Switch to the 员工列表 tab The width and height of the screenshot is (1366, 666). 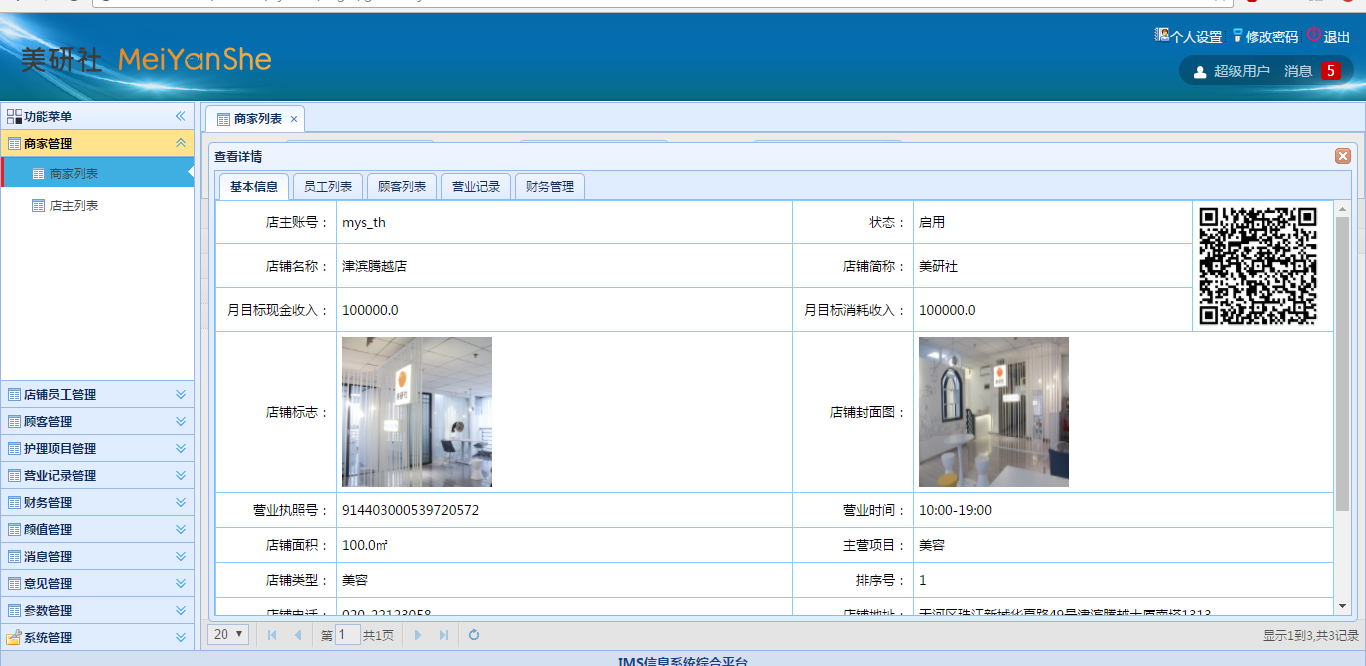pos(328,187)
